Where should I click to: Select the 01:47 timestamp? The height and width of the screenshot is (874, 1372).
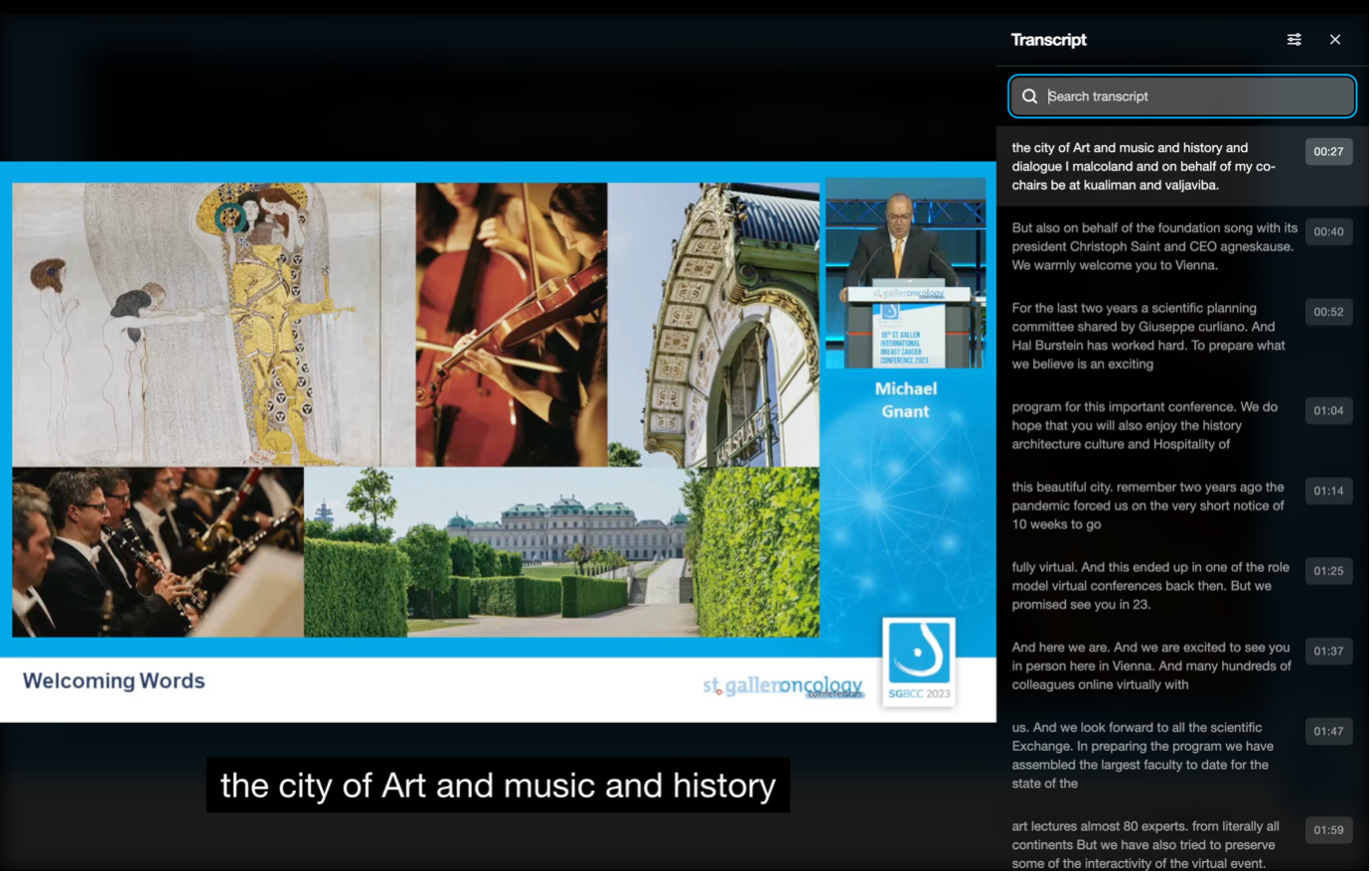[x=1327, y=731]
